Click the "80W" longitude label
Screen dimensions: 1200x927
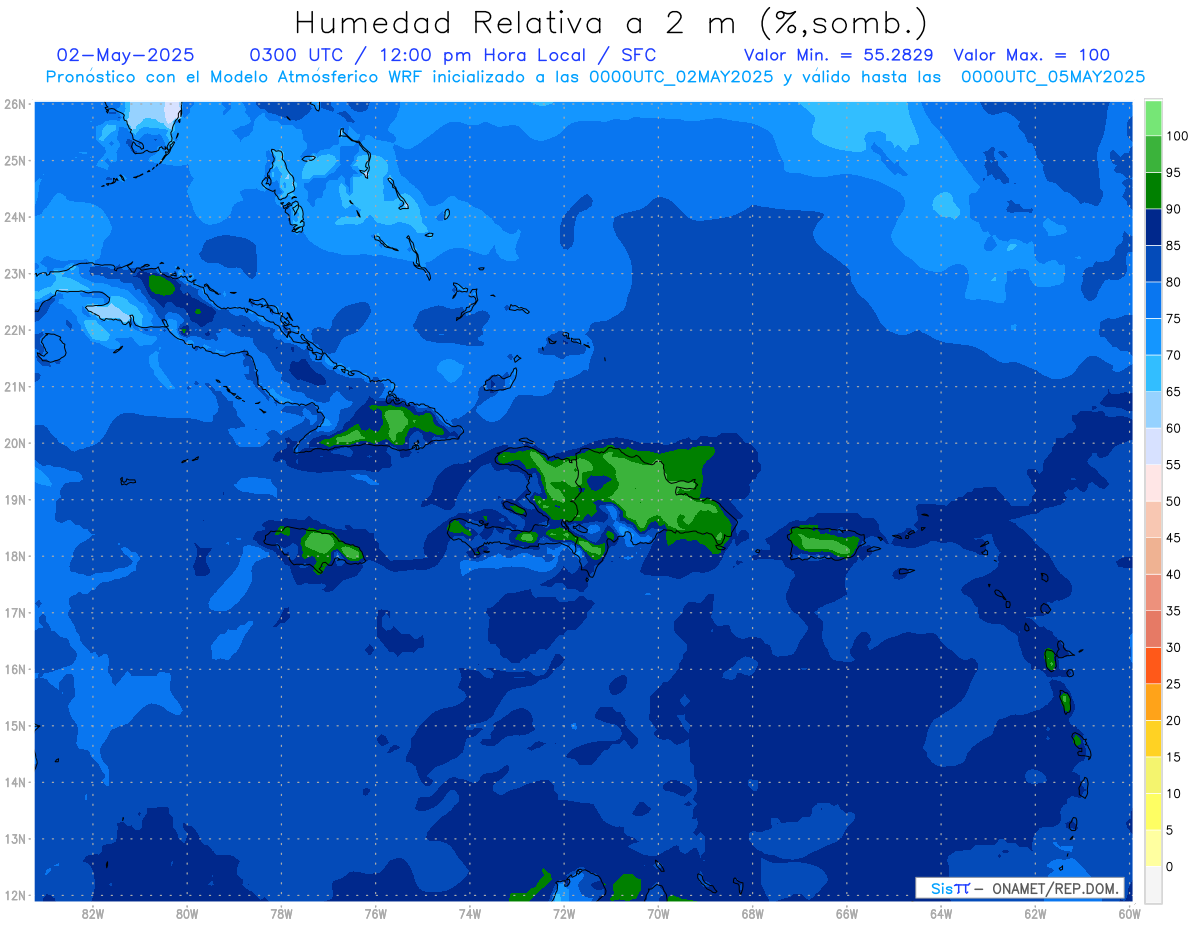click(x=187, y=914)
